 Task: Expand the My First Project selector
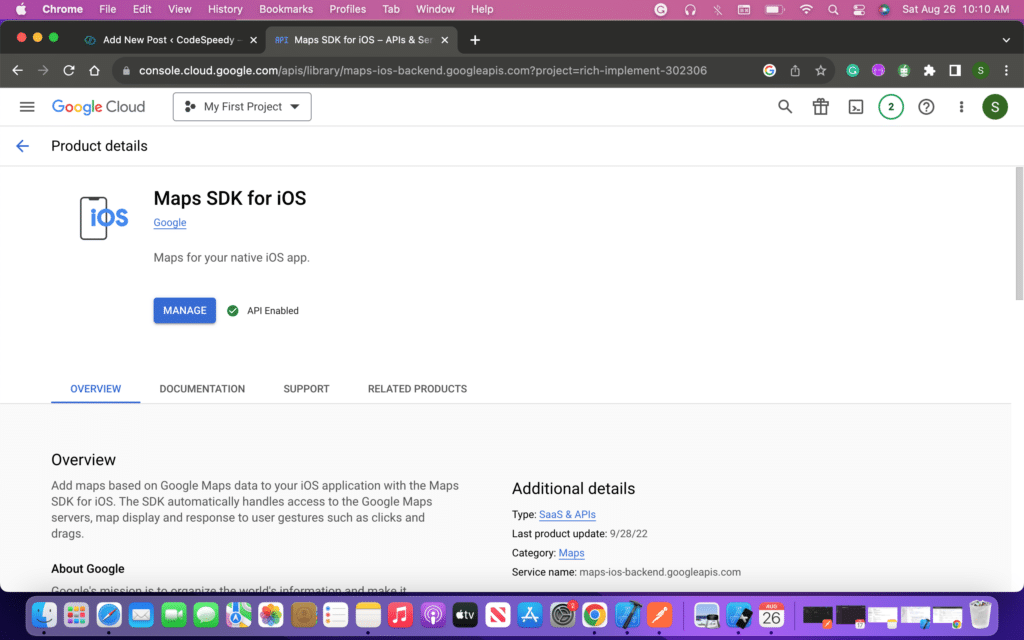coord(242,107)
